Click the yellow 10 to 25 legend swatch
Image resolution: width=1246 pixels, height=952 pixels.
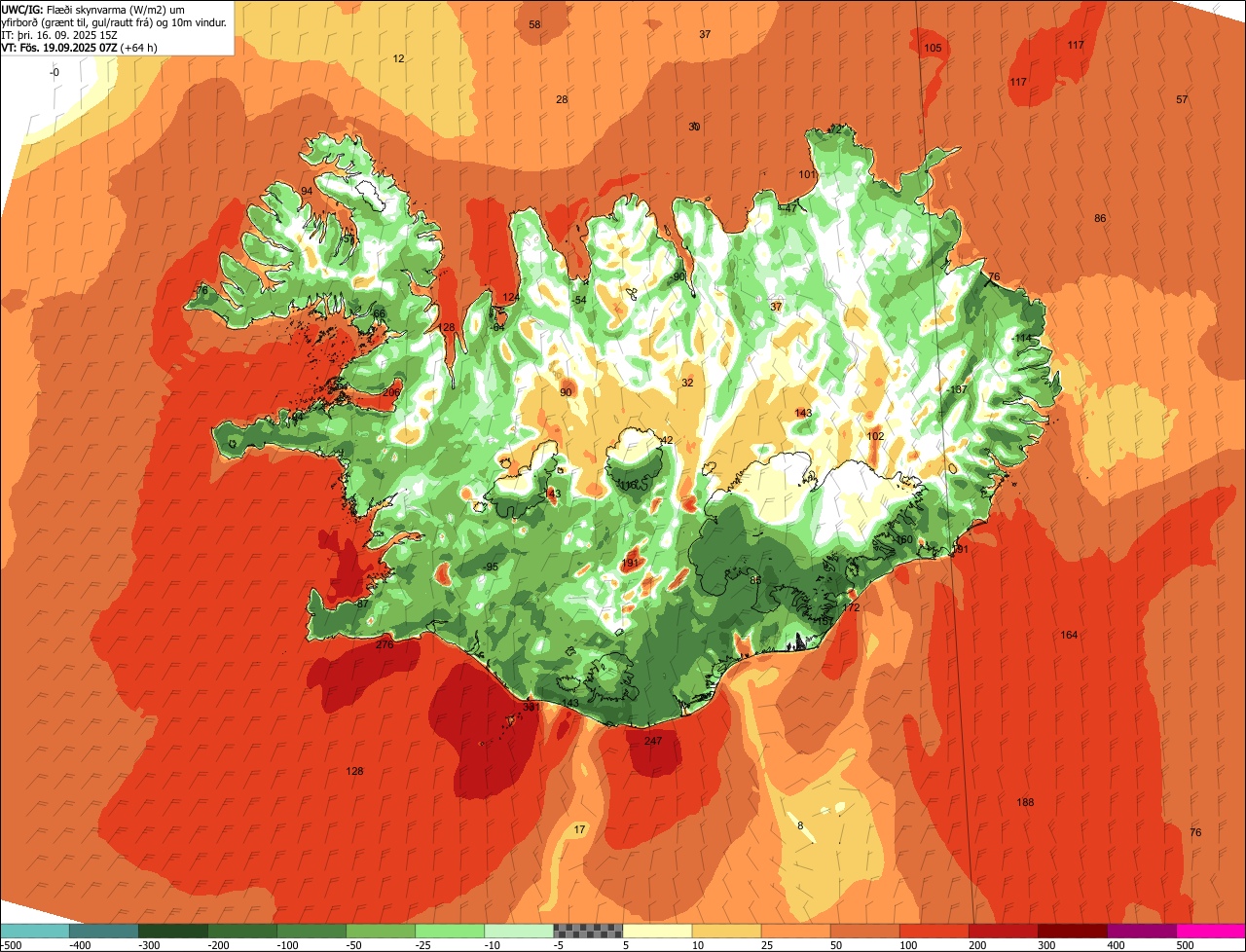tap(726, 931)
